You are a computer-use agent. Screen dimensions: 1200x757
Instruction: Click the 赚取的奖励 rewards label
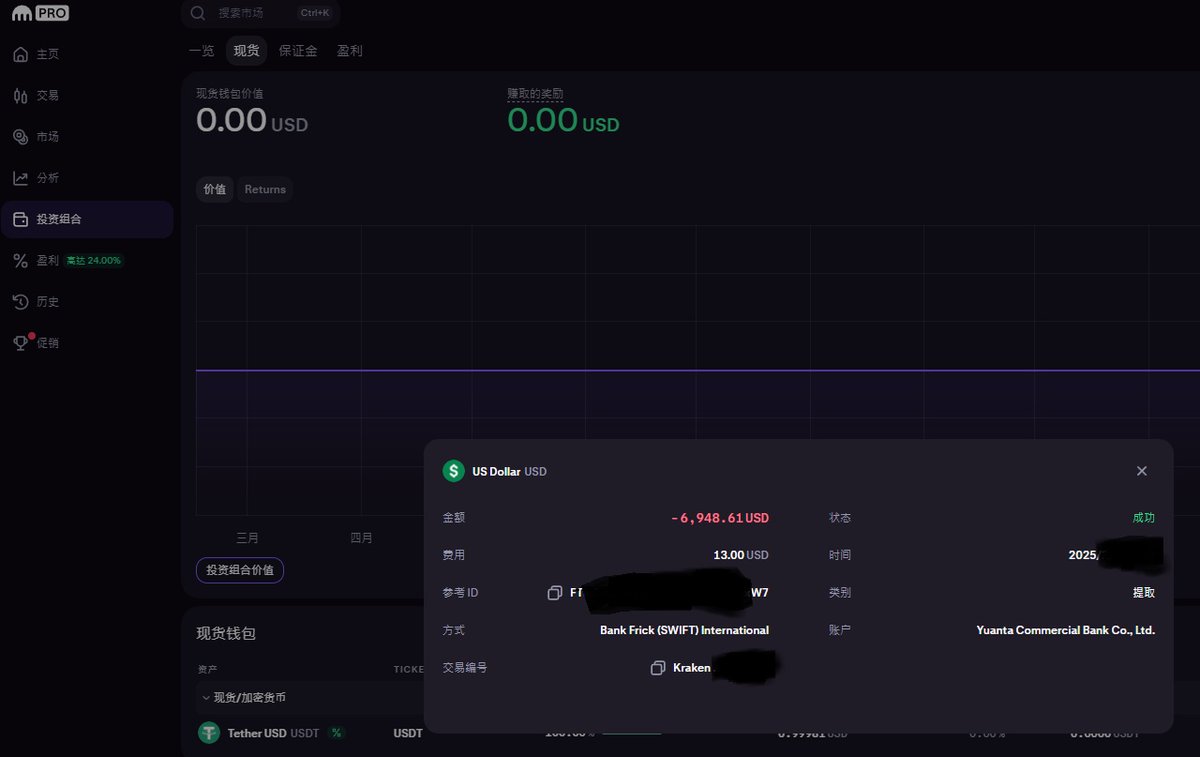click(x=535, y=93)
